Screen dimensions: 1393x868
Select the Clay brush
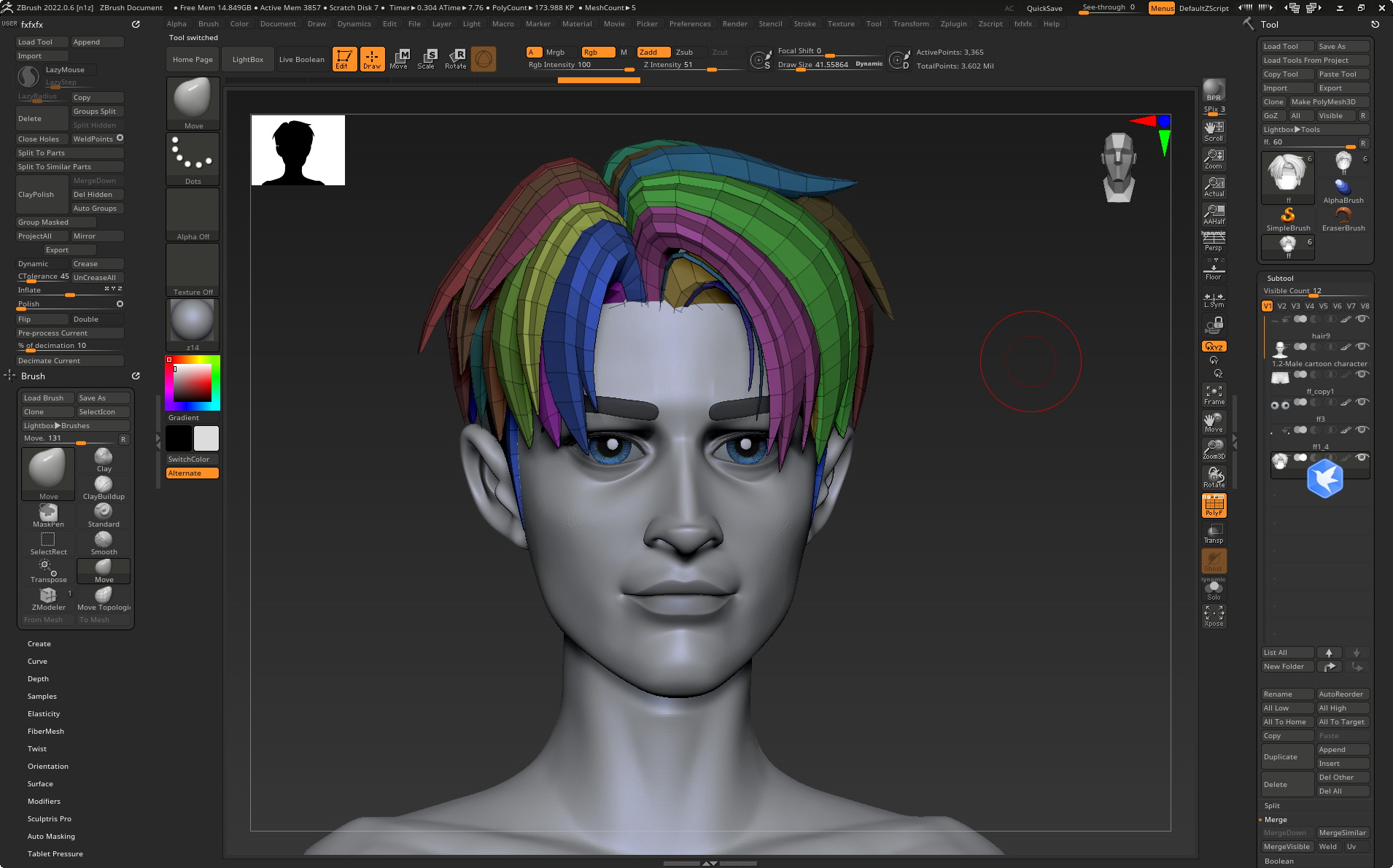coord(104,460)
